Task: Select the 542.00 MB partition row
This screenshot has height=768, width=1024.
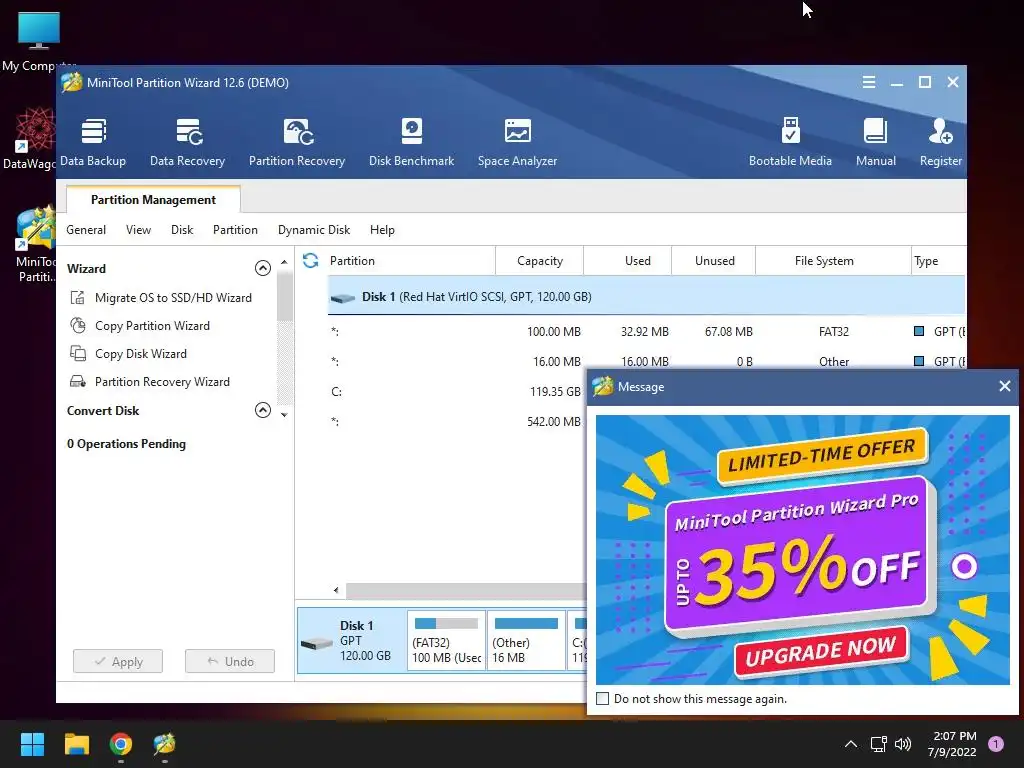Action: 457,422
